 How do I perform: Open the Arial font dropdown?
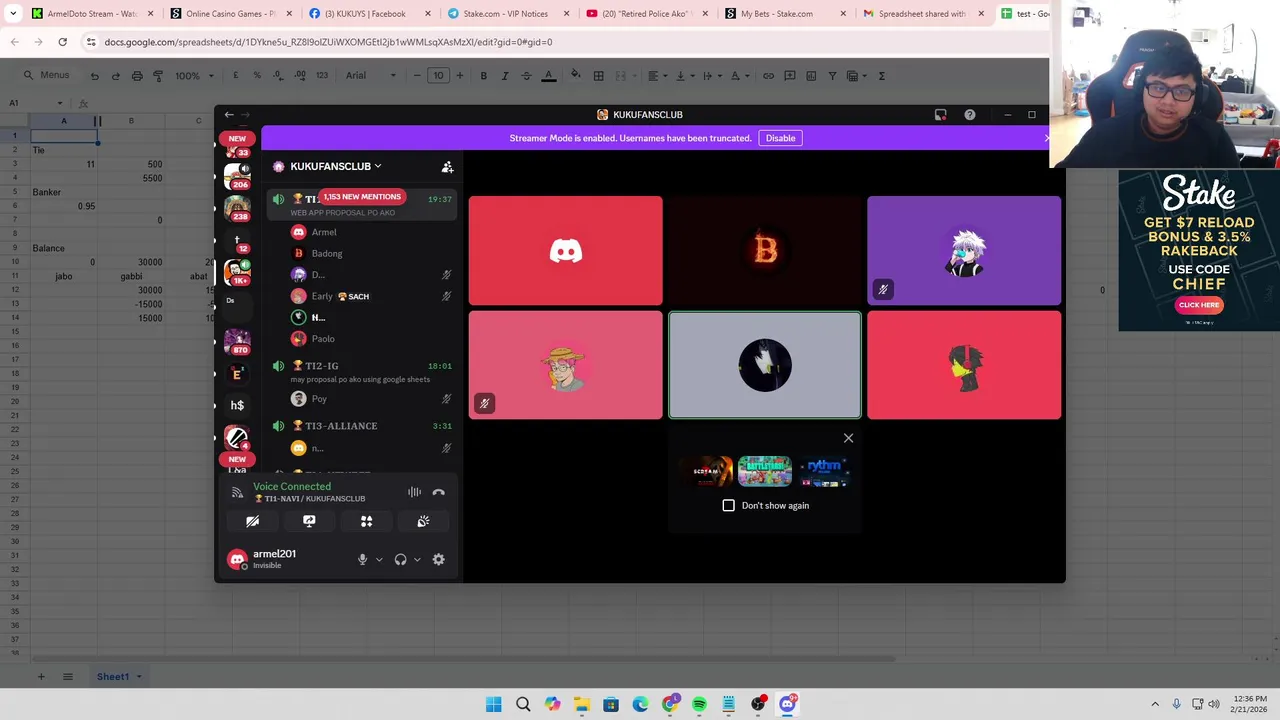[x=370, y=76]
